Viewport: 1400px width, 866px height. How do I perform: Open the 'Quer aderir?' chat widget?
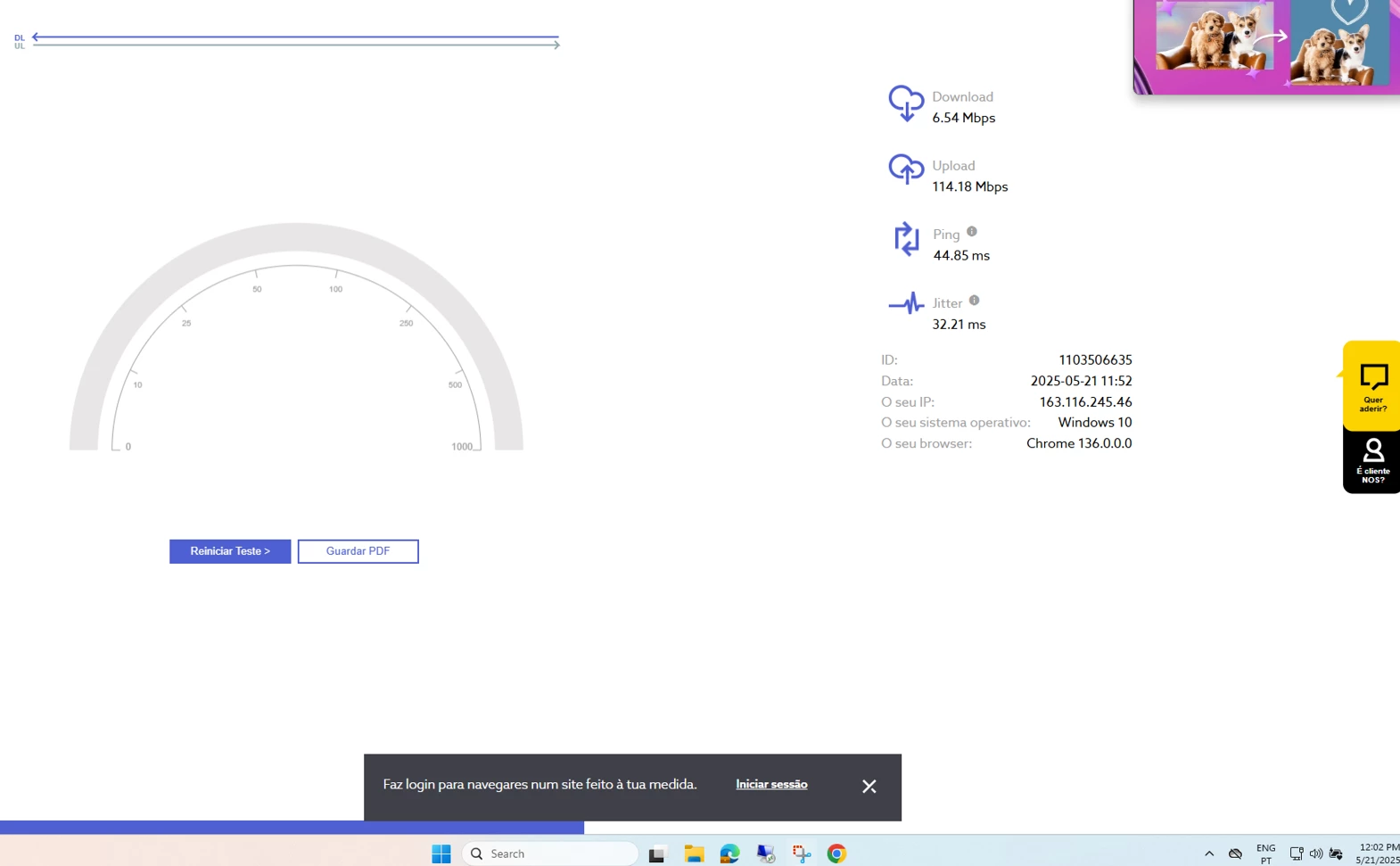click(1372, 386)
